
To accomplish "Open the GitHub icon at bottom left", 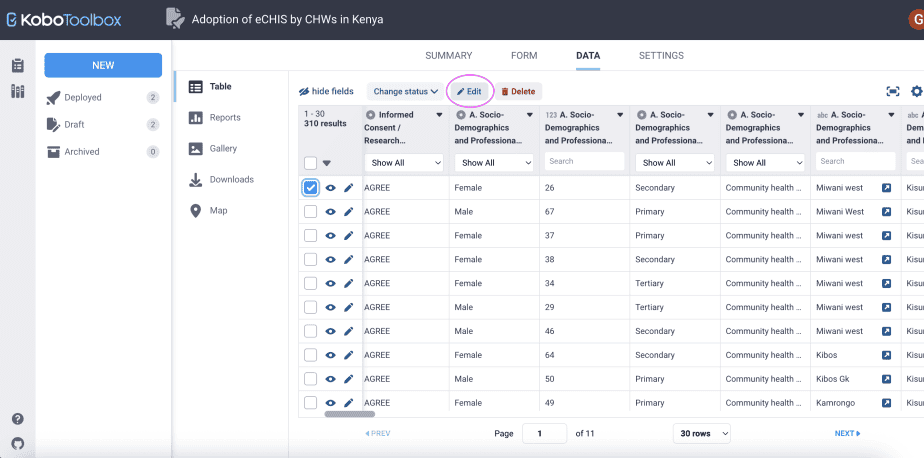I will pyautogui.click(x=17, y=443).
